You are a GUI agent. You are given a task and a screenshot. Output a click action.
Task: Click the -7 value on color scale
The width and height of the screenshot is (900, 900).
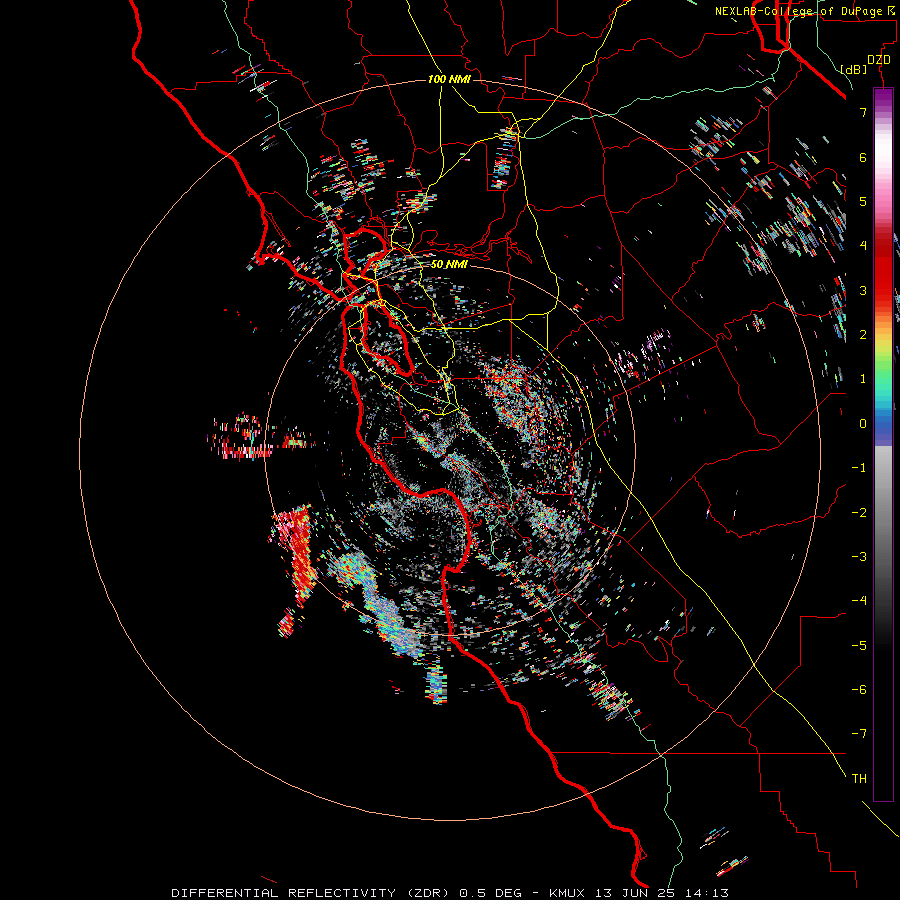click(x=859, y=734)
